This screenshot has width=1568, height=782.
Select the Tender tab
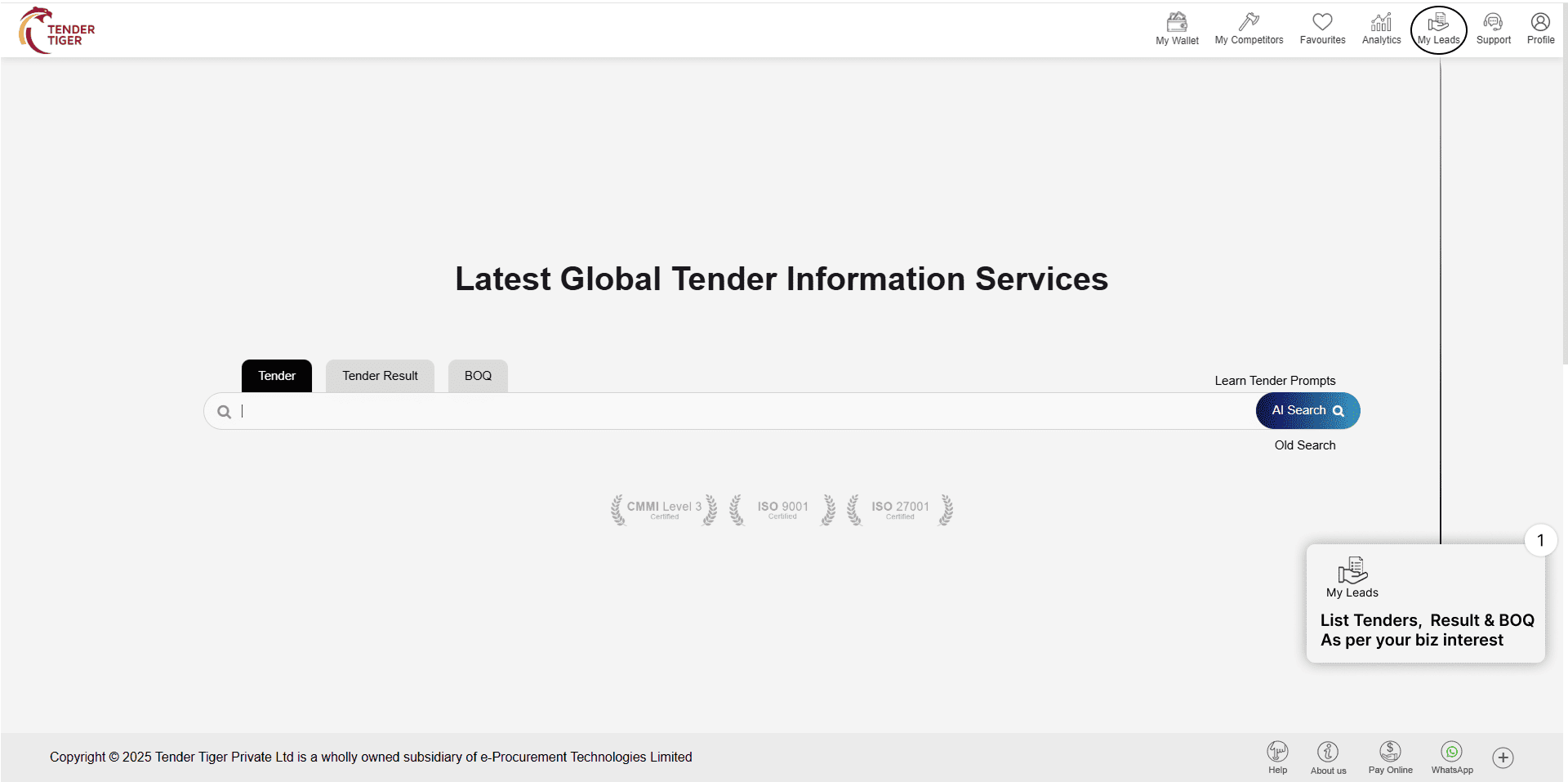click(x=277, y=376)
